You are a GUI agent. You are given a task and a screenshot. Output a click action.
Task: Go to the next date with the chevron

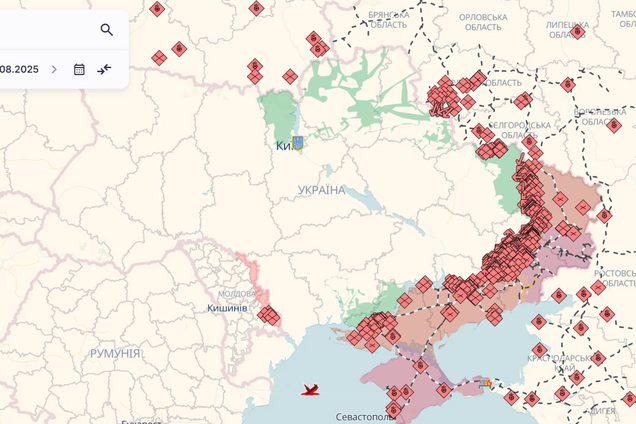[x=54, y=69]
